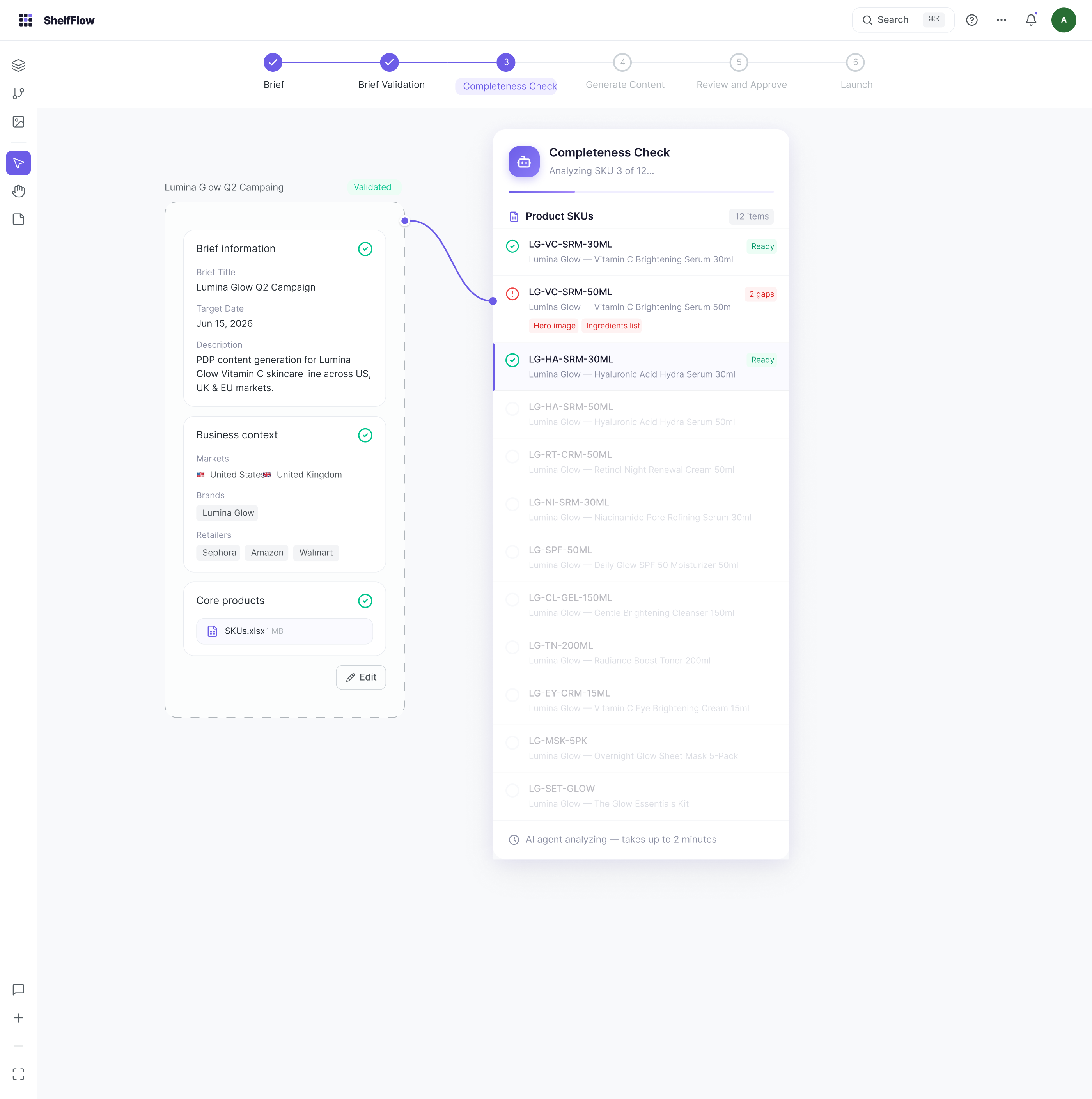Screen dimensions: 1092x1099
Task: Toggle fullscreen frame icon
Action: tap(18, 1074)
